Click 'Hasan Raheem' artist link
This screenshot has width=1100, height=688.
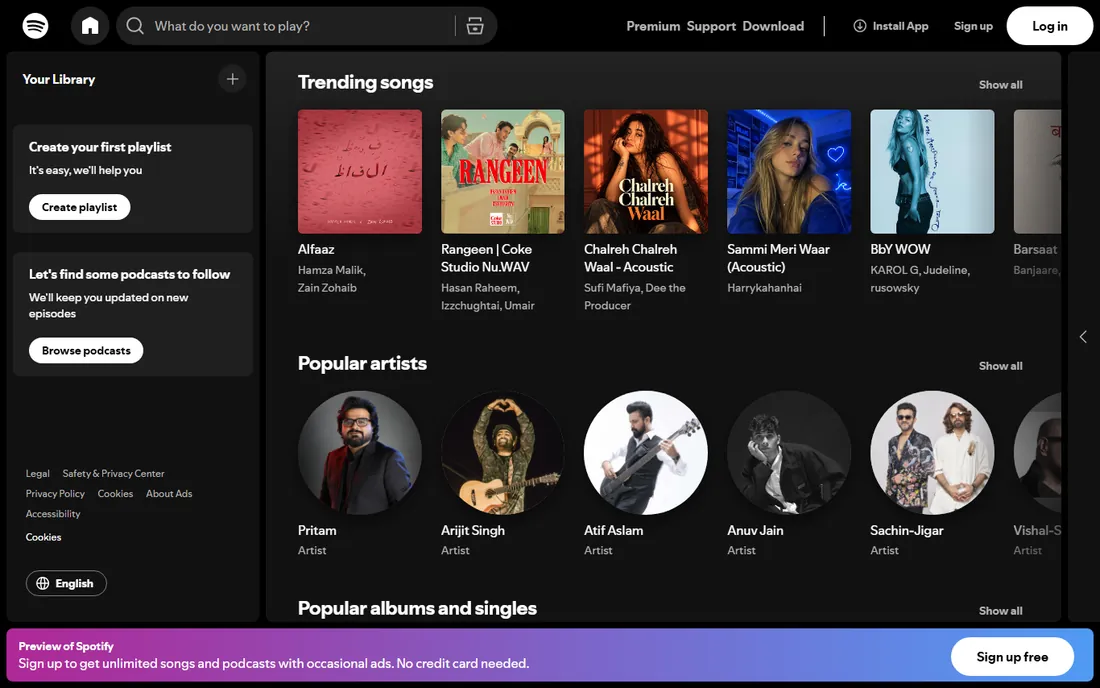(479, 288)
